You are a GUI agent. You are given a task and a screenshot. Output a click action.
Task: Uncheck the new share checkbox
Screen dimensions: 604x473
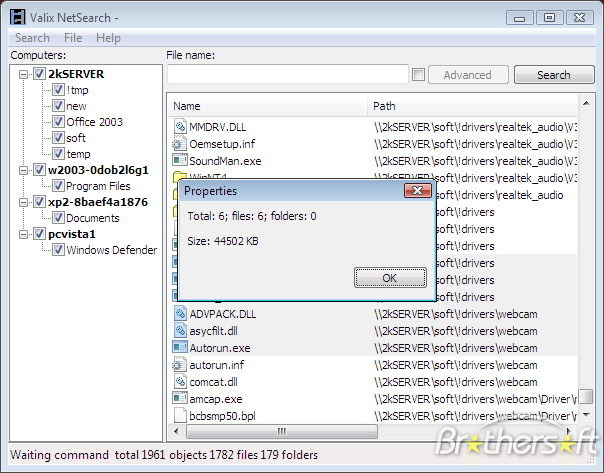click(x=58, y=106)
